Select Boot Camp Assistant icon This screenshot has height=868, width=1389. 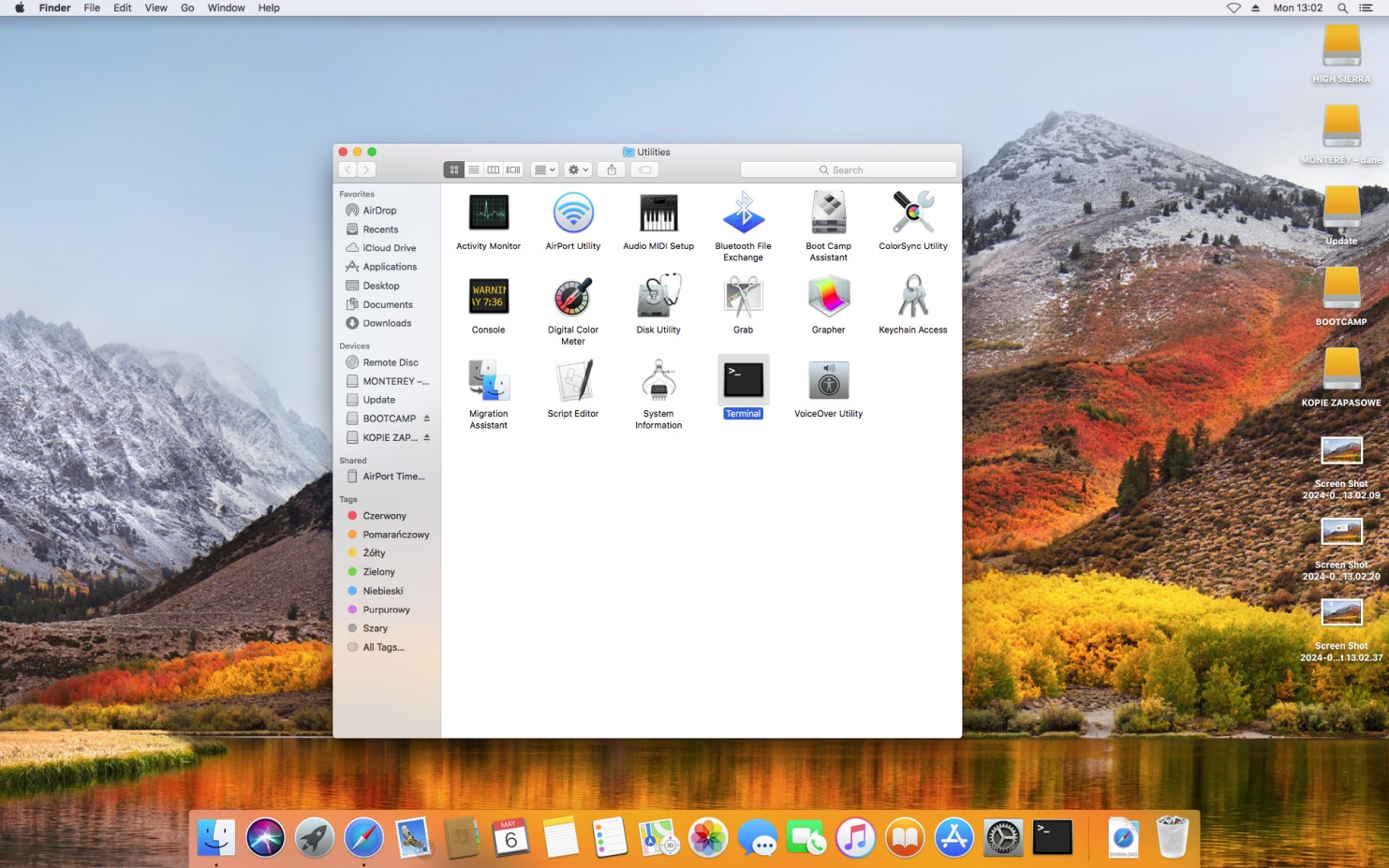829,213
